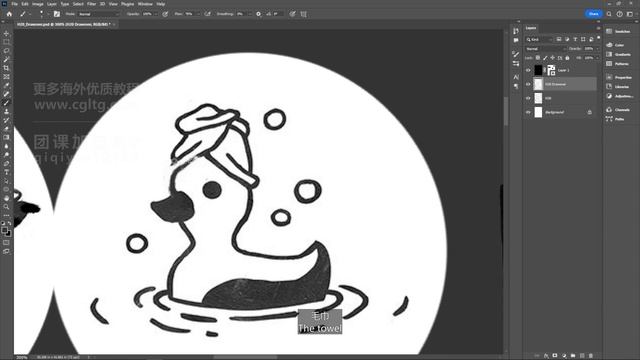Open the Gradients panel

pyautogui.click(x=619, y=54)
